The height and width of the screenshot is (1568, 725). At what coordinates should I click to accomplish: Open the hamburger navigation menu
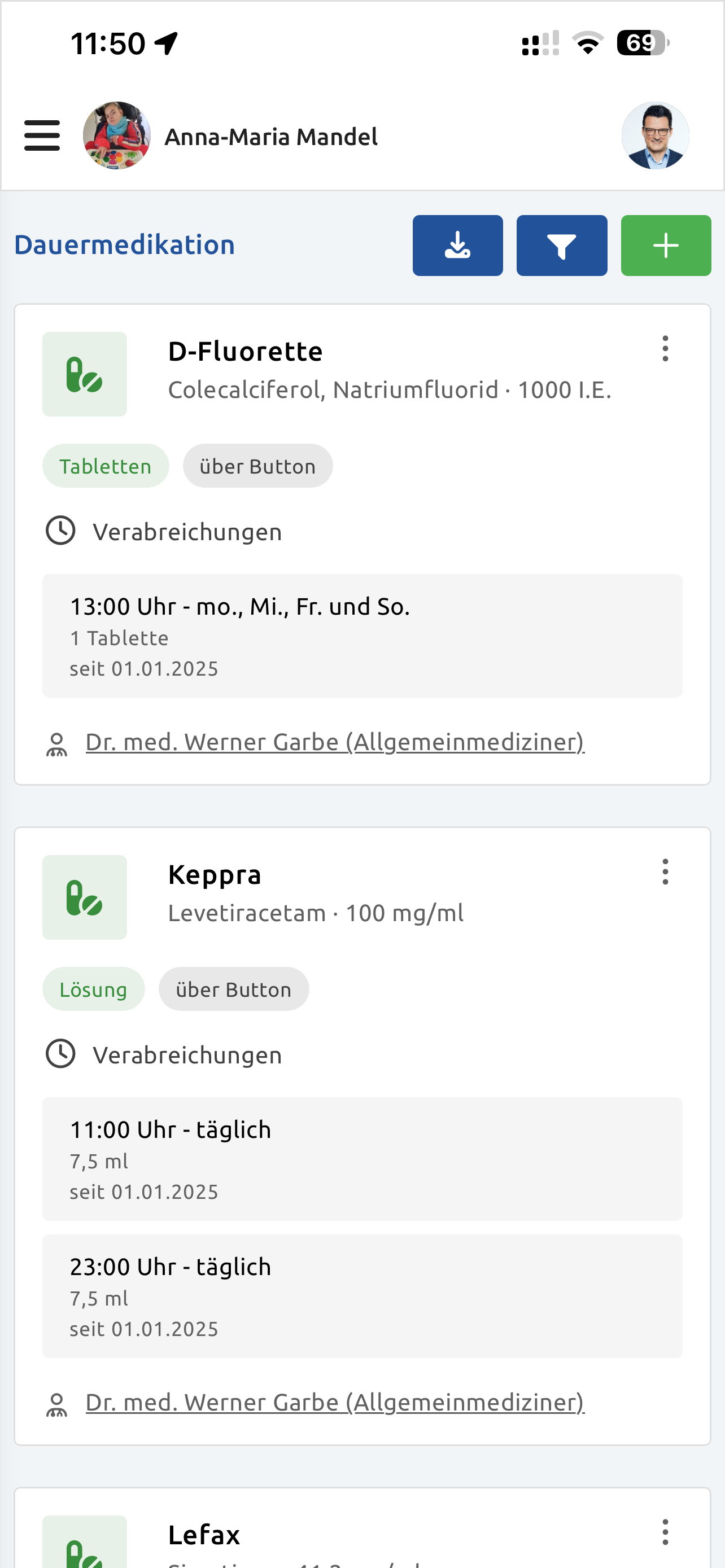(42, 135)
